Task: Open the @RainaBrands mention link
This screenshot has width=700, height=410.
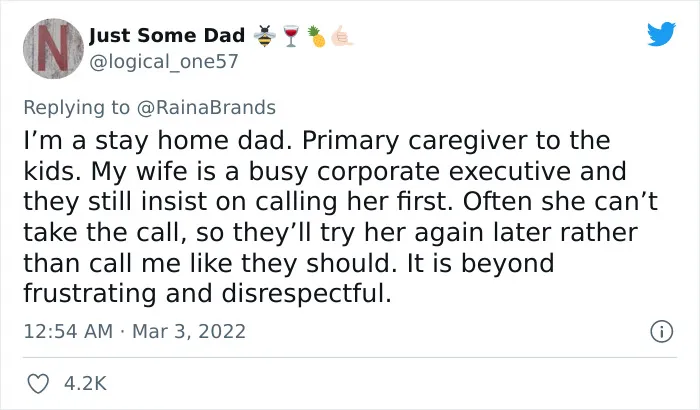Action: click(x=206, y=108)
